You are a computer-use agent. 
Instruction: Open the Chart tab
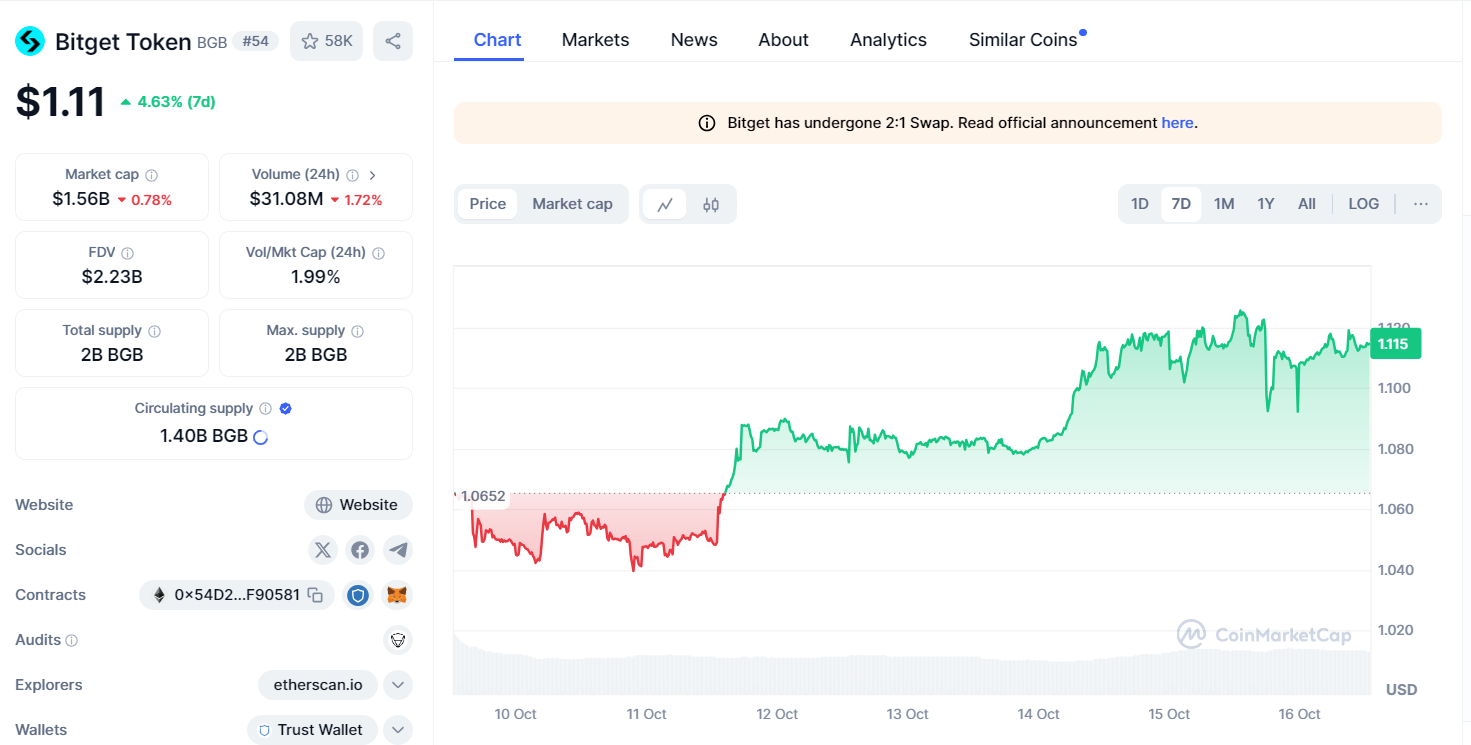pyautogui.click(x=497, y=40)
